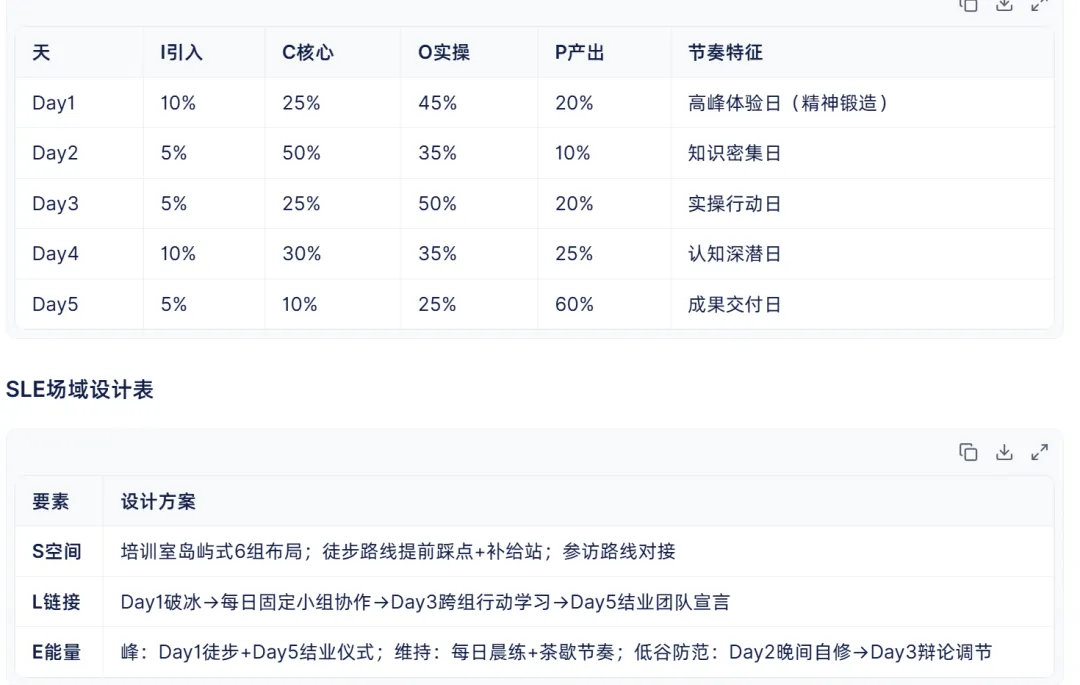Select the L链接 row label
The width and height of the screenshot is (1080, 685).
(56, 602)
